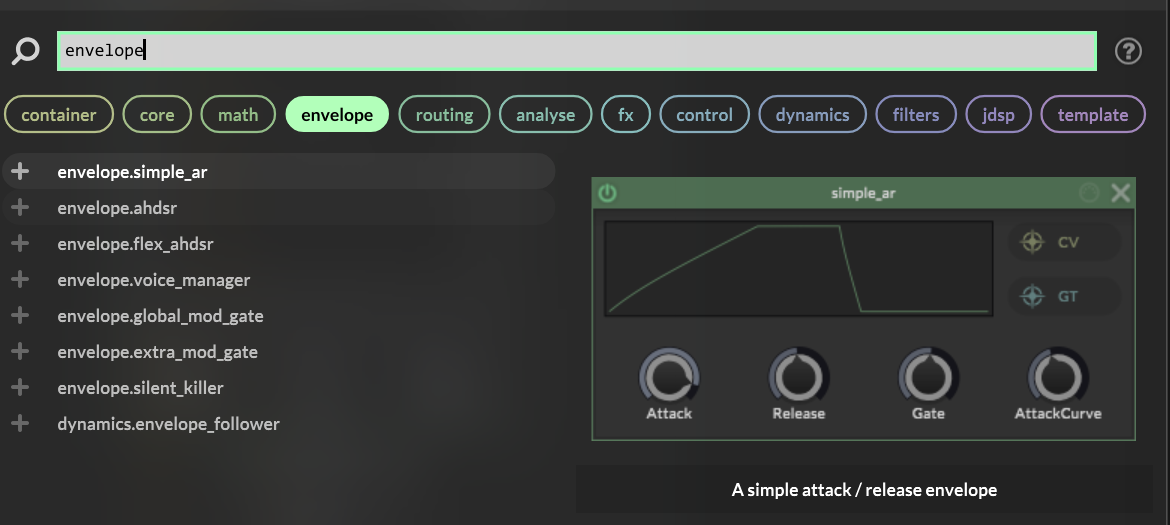Select dynamics.envelope_follower in the list
The height and width of the screenshot is (525, 1170).
click(x=168, y=424)
